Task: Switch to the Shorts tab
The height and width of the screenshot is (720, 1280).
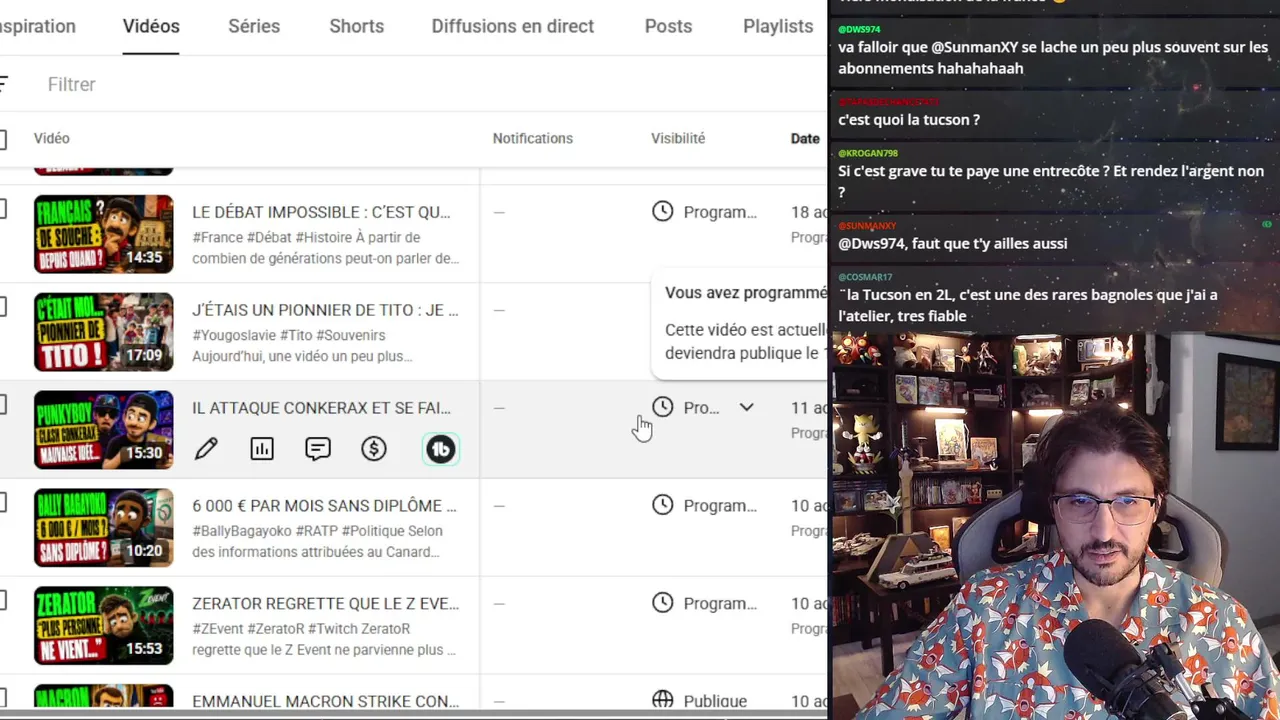Action: tap(357, 26)
